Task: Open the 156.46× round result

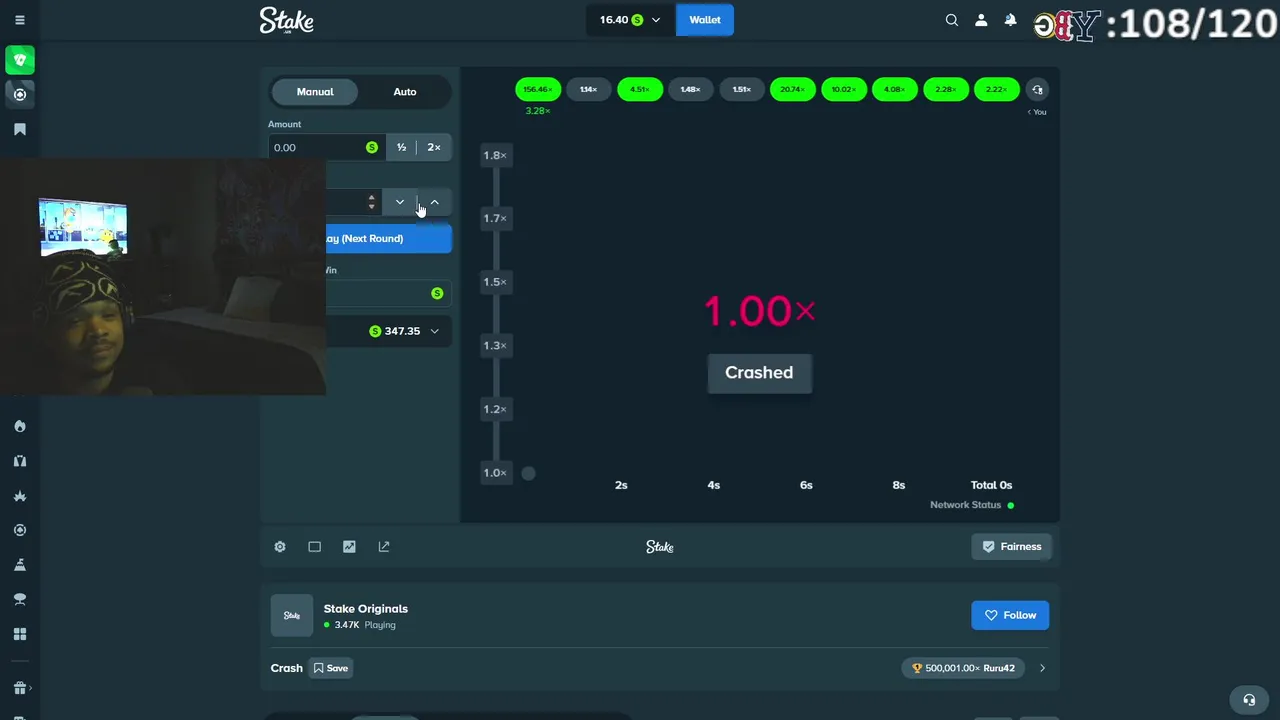Action: coord(538,90)
